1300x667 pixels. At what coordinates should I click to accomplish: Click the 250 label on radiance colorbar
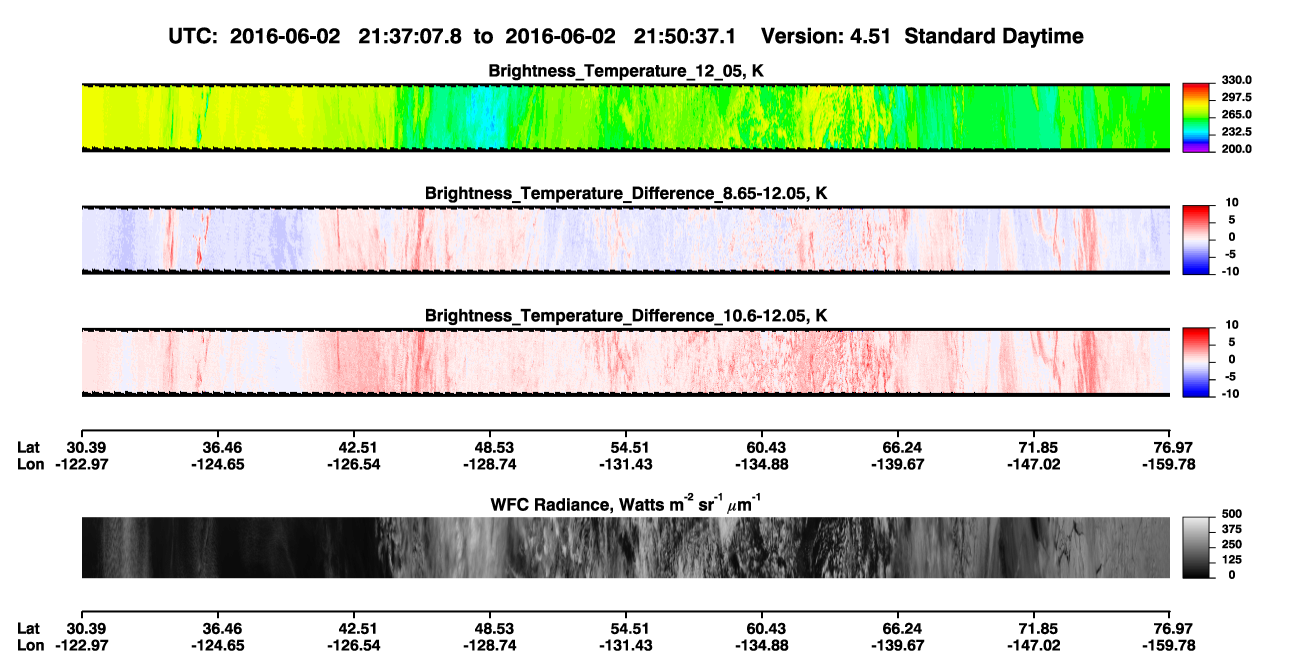(x=1230, y=543)
